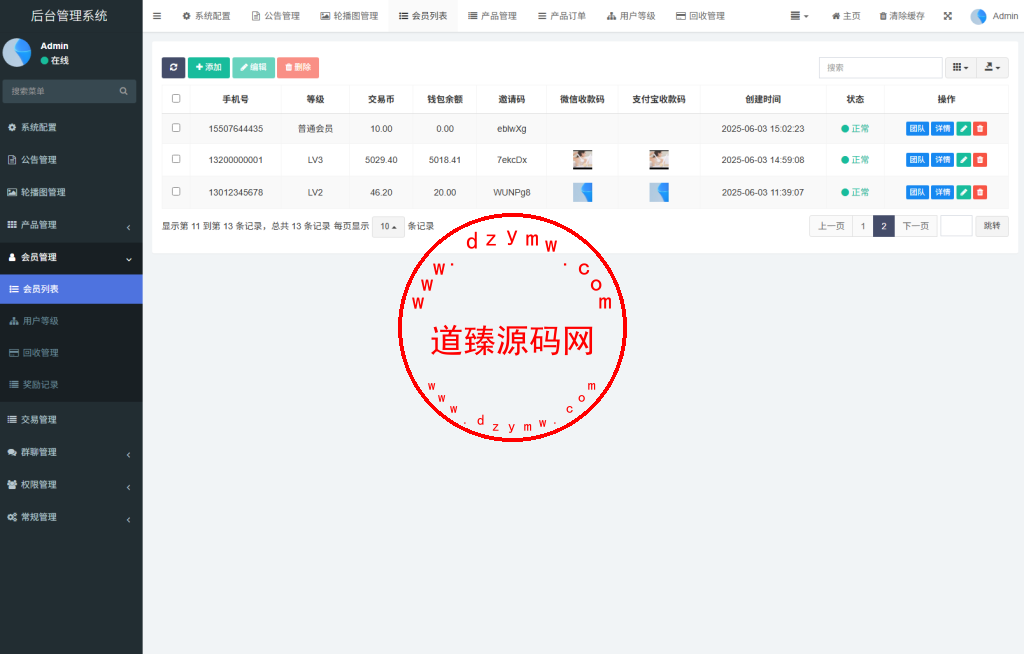Open 系统配置 in sidebar
Image resolution: width=1024 pixels, height=654 pixels.
point(71,127)
